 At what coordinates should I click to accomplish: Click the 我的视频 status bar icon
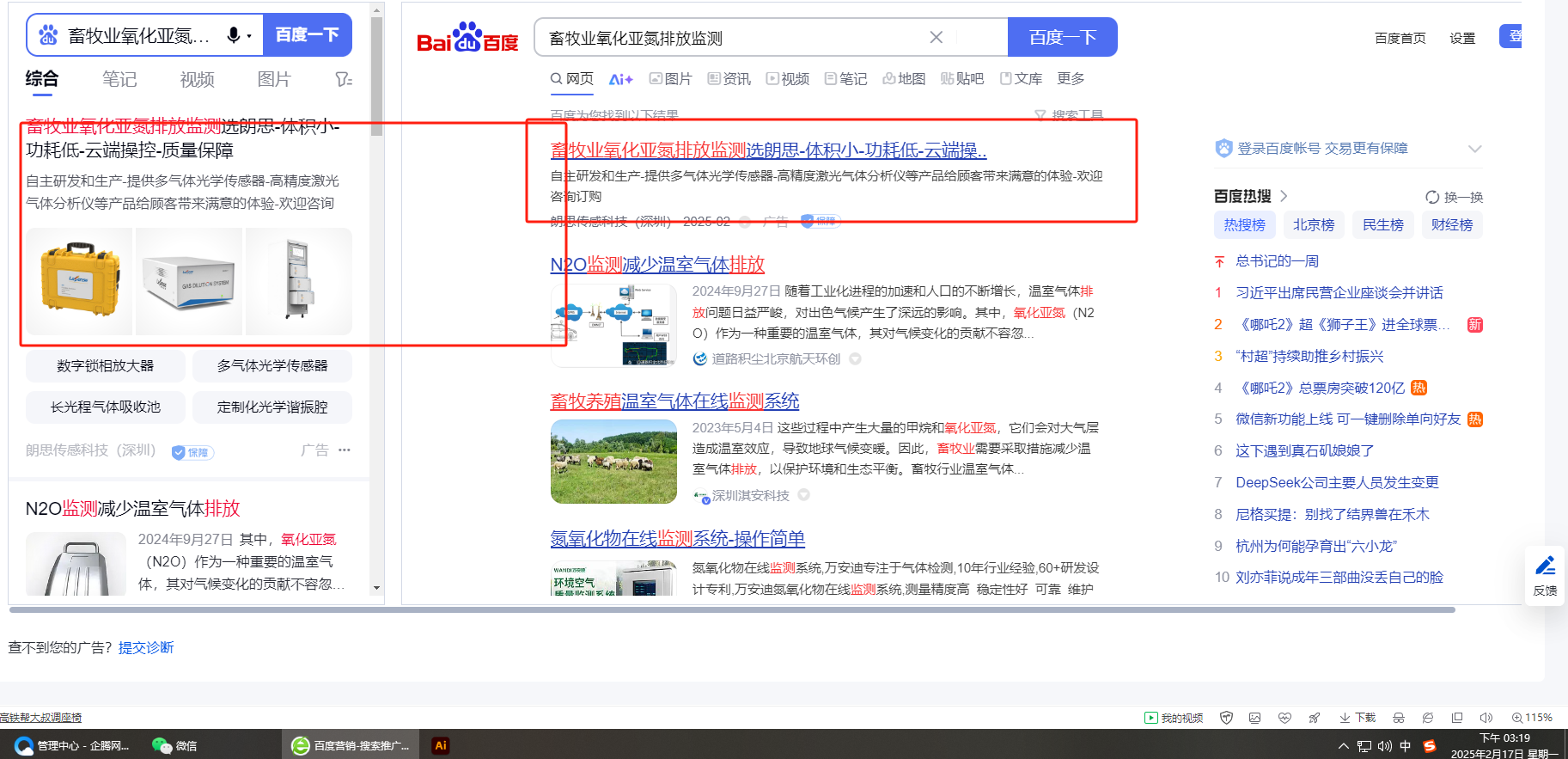pyautogui.click(x=1174, y=718)
